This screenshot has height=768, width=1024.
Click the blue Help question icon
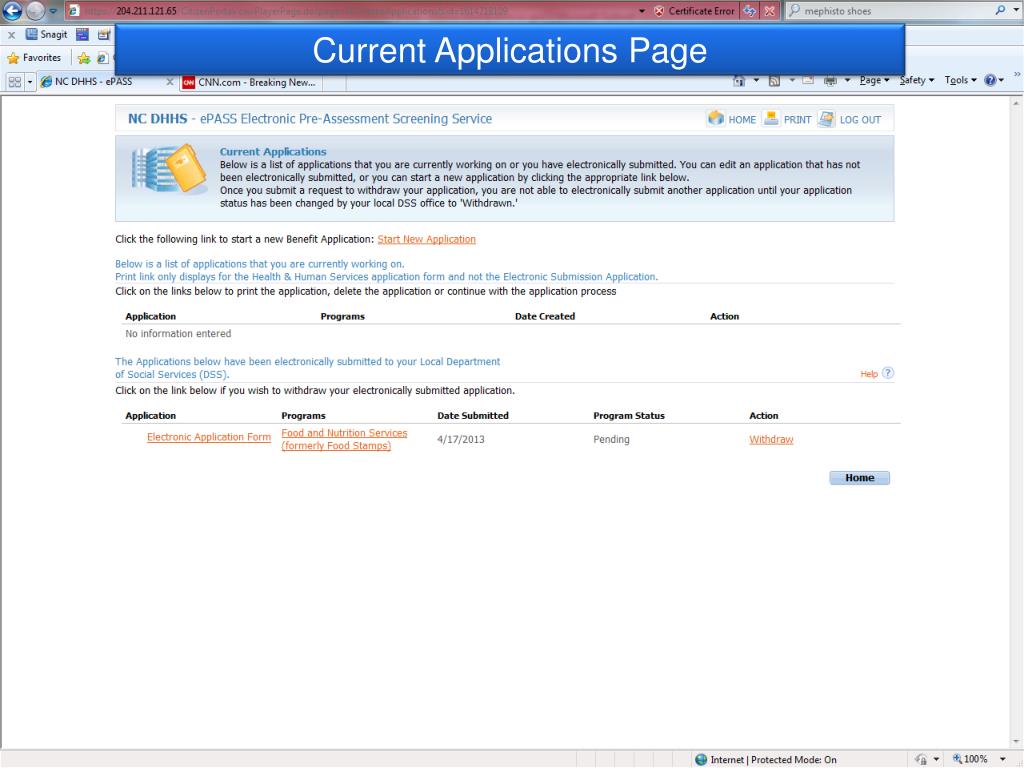click(x=993, y=80)
